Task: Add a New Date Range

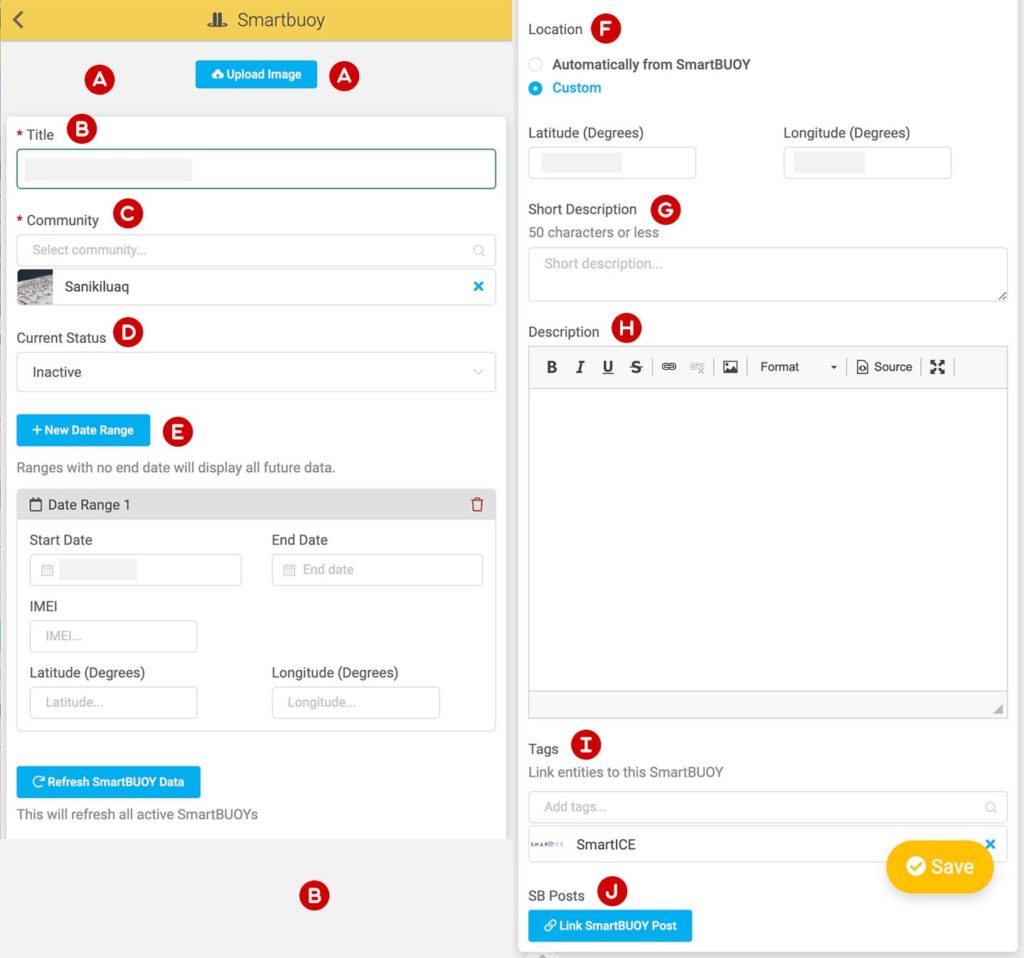Action: point(83,430)
